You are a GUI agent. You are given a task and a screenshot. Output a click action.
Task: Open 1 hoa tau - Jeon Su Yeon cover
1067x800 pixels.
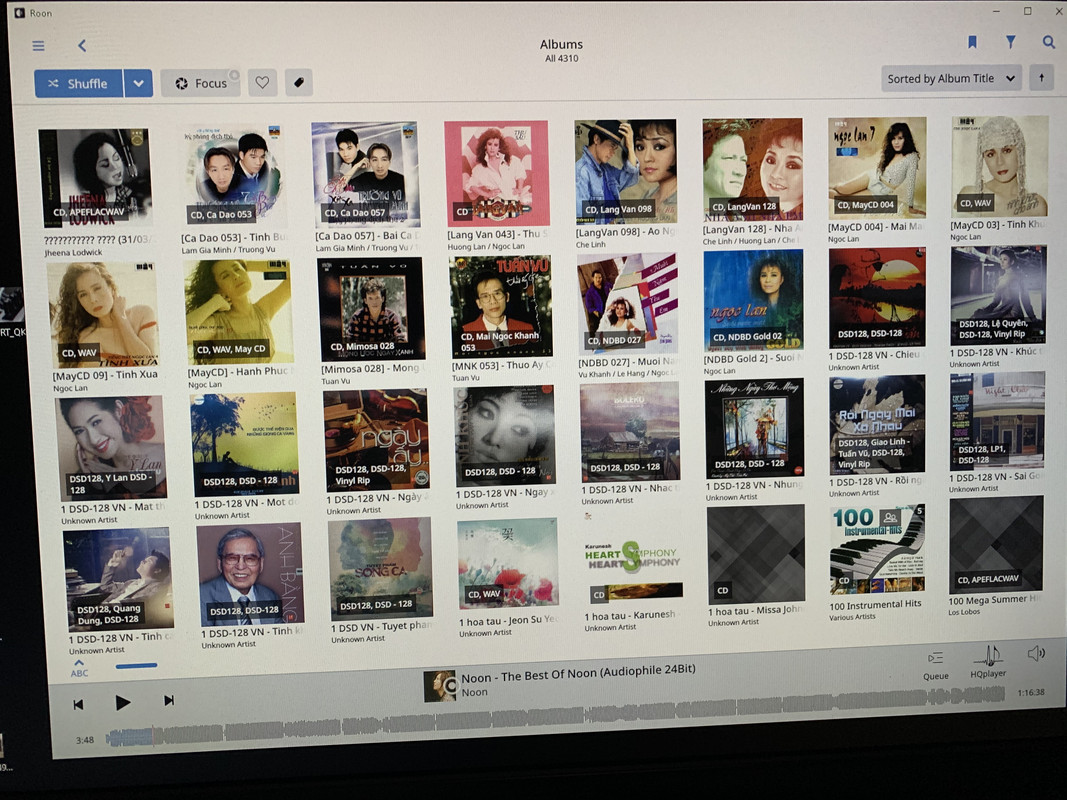(508, 565)
